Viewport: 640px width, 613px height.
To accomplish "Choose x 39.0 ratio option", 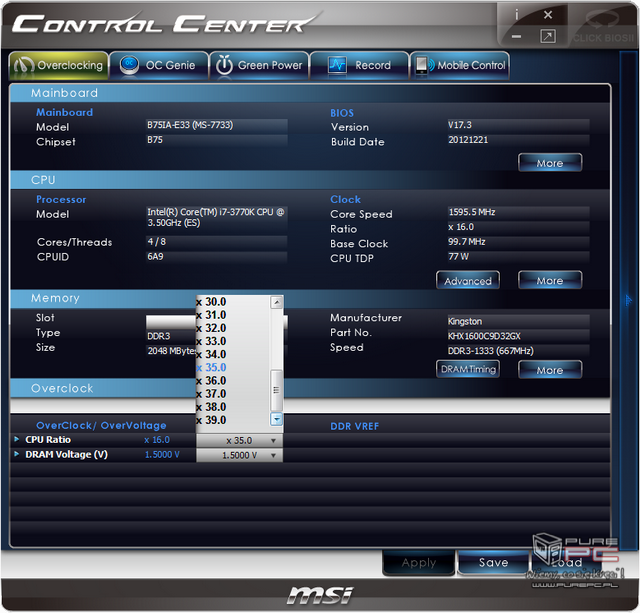I will [233, 420].
